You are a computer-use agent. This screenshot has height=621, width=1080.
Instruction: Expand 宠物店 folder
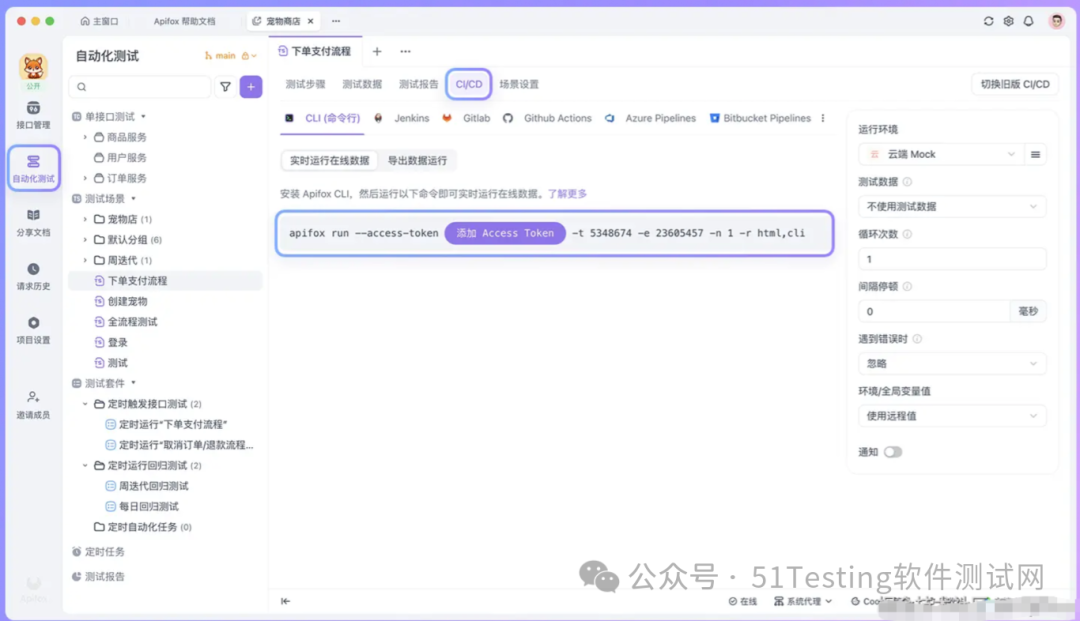(85, 219)
